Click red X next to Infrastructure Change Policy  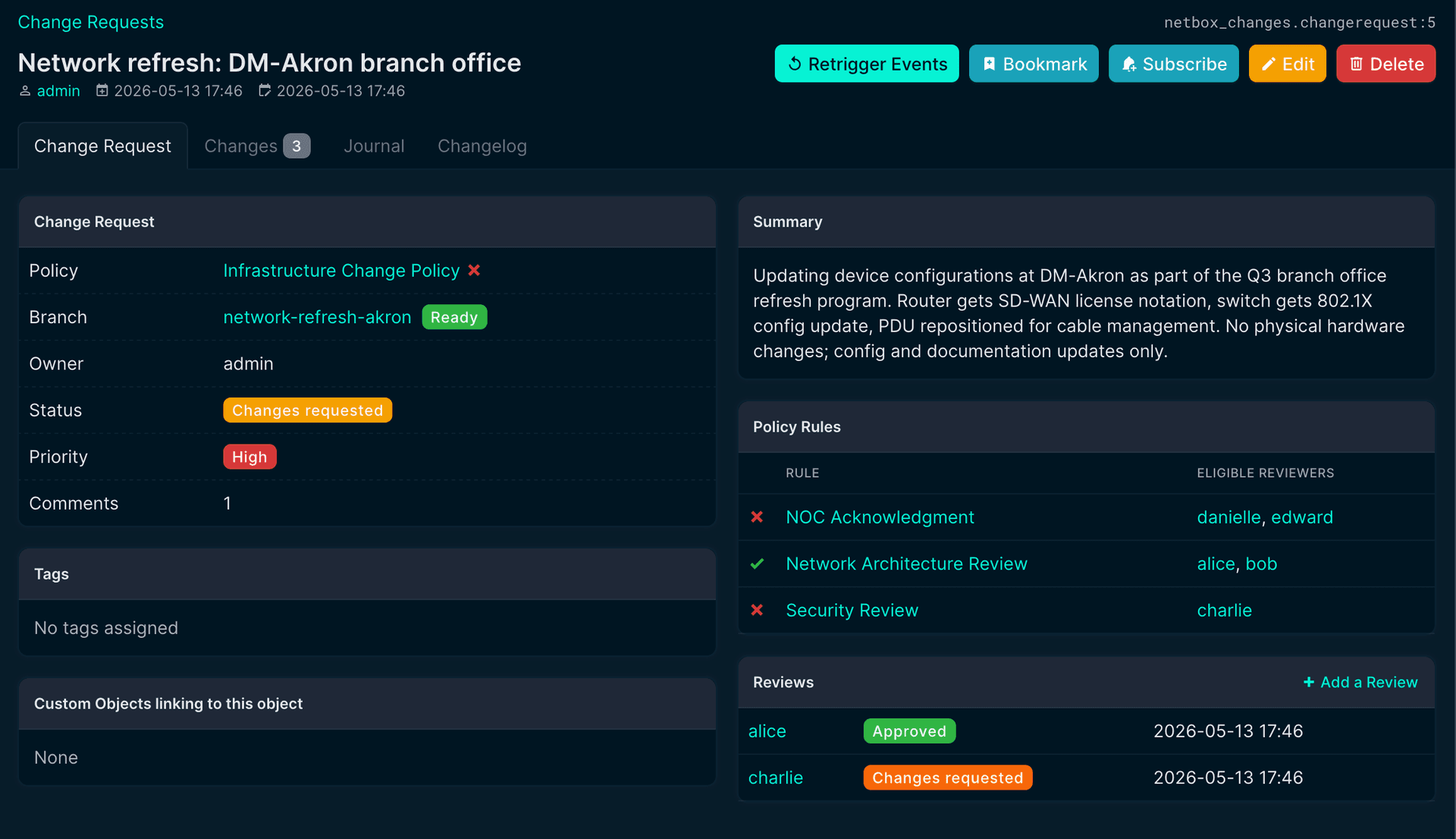tap(474, 270)
